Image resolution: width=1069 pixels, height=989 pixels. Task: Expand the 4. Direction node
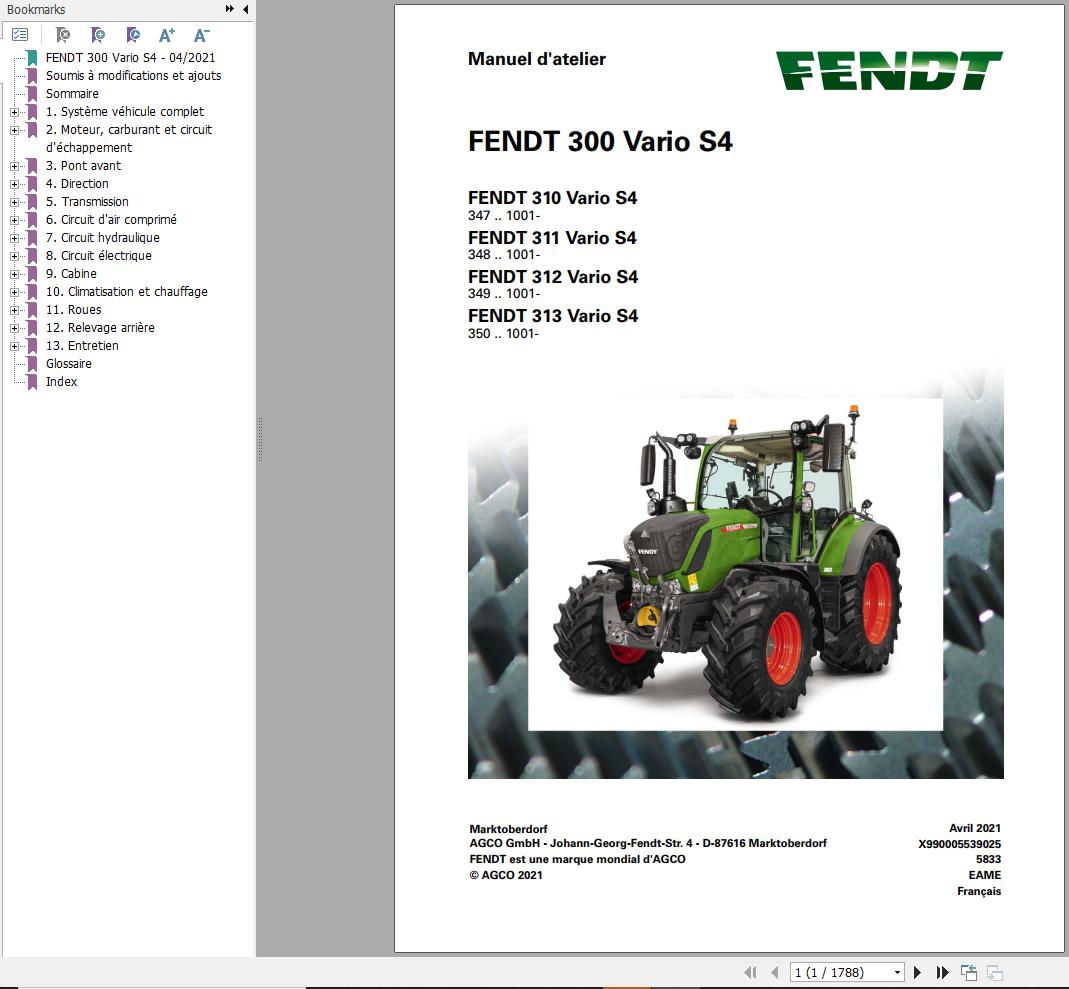[14, 184]
